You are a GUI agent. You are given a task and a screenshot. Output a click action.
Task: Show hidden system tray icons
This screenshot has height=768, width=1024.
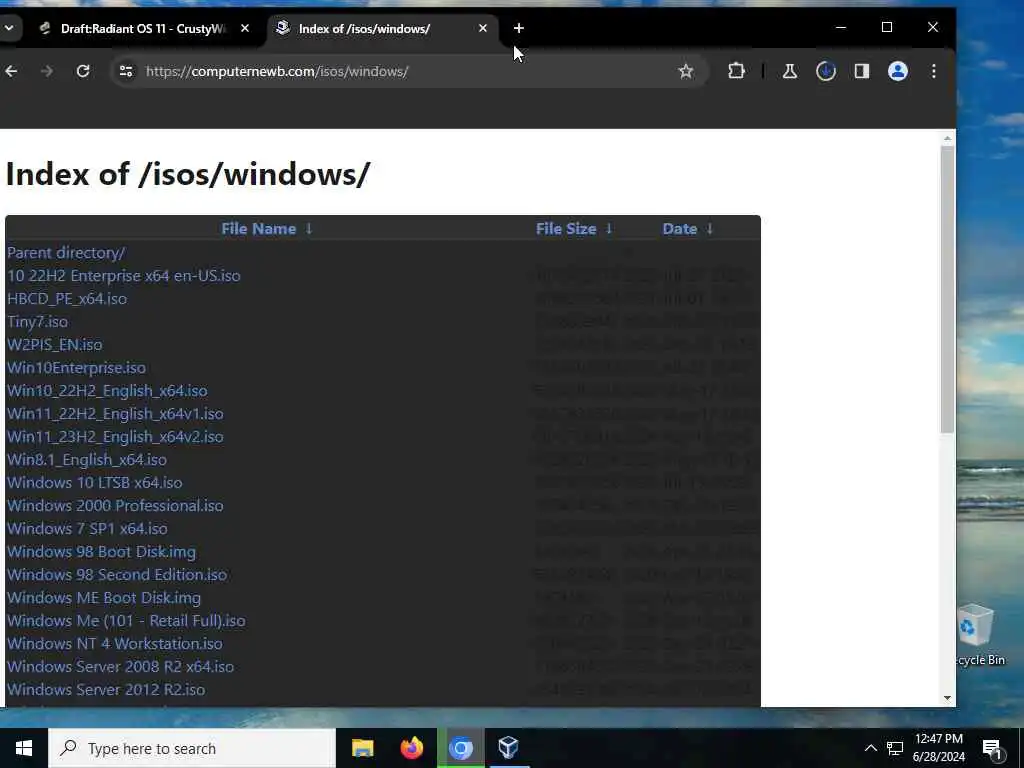[871, 748]
